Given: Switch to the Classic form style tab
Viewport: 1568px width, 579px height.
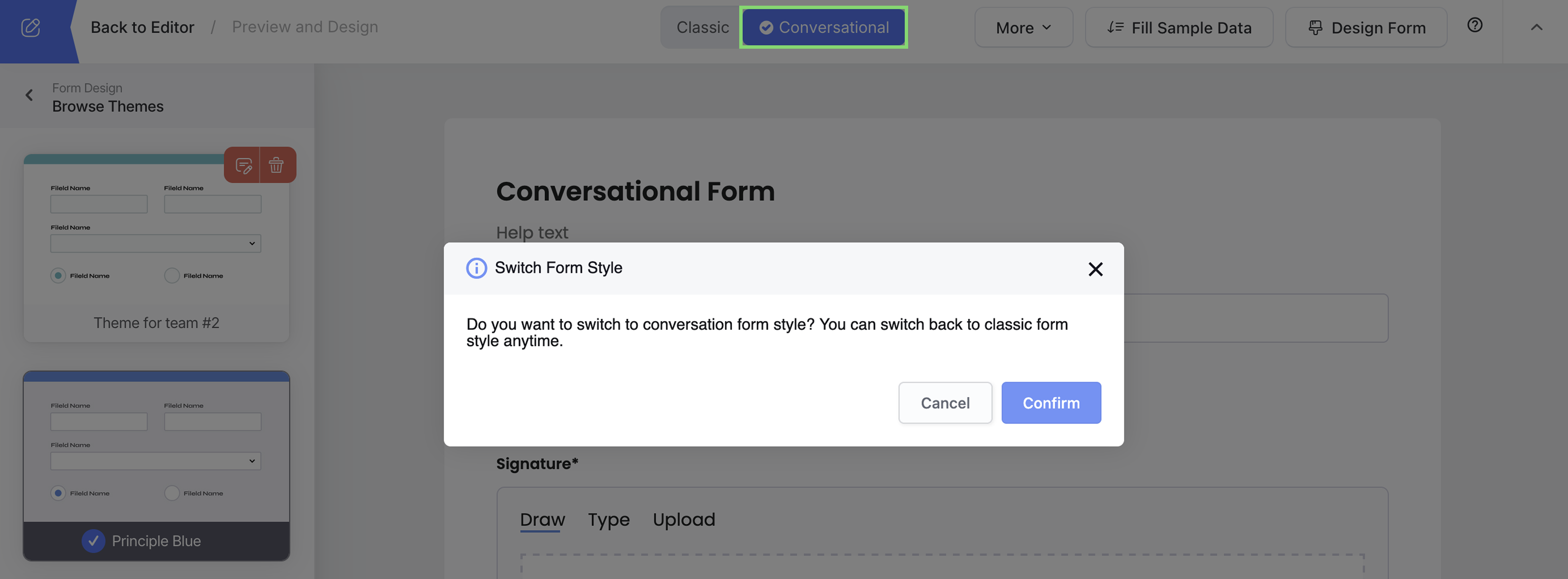Looking at the screenshot, I should [x=703, y=27].
